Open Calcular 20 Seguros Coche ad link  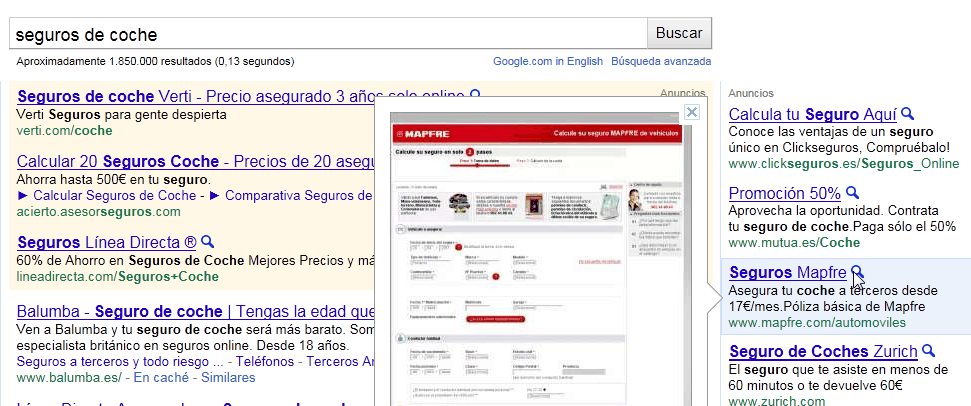[x=196, y=162]
